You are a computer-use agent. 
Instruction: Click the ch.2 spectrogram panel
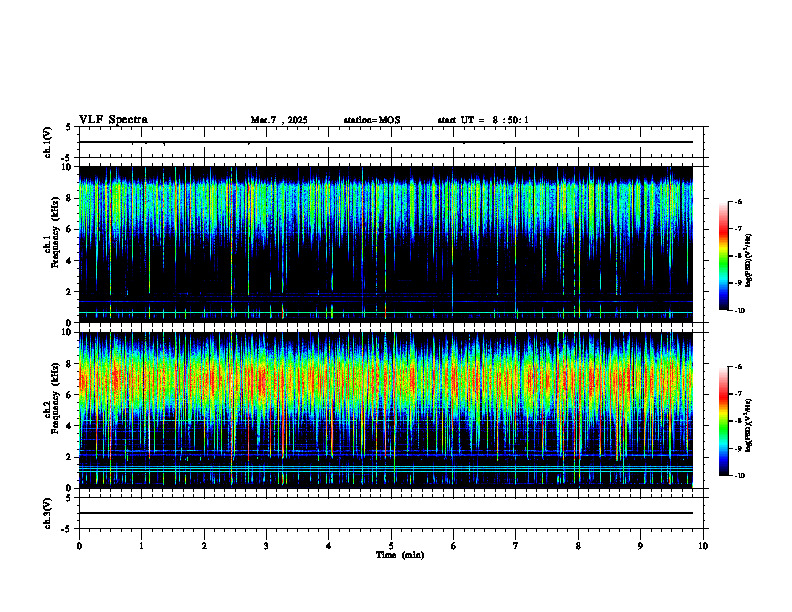coord(386,410)
